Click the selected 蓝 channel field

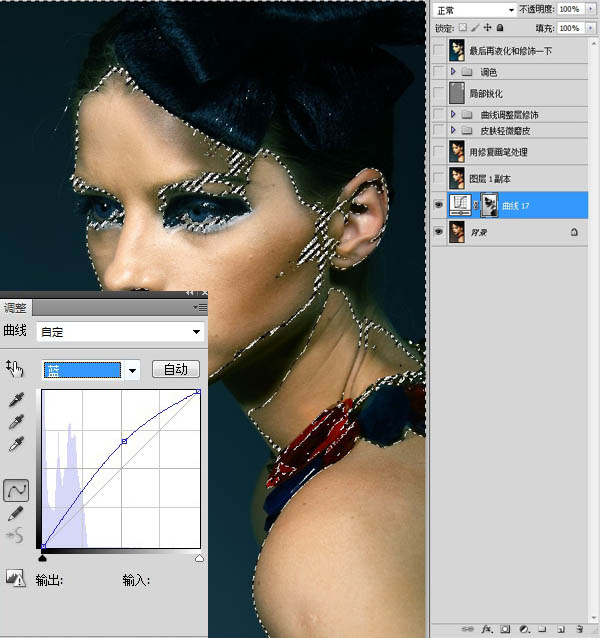click(x=82, y=370)
